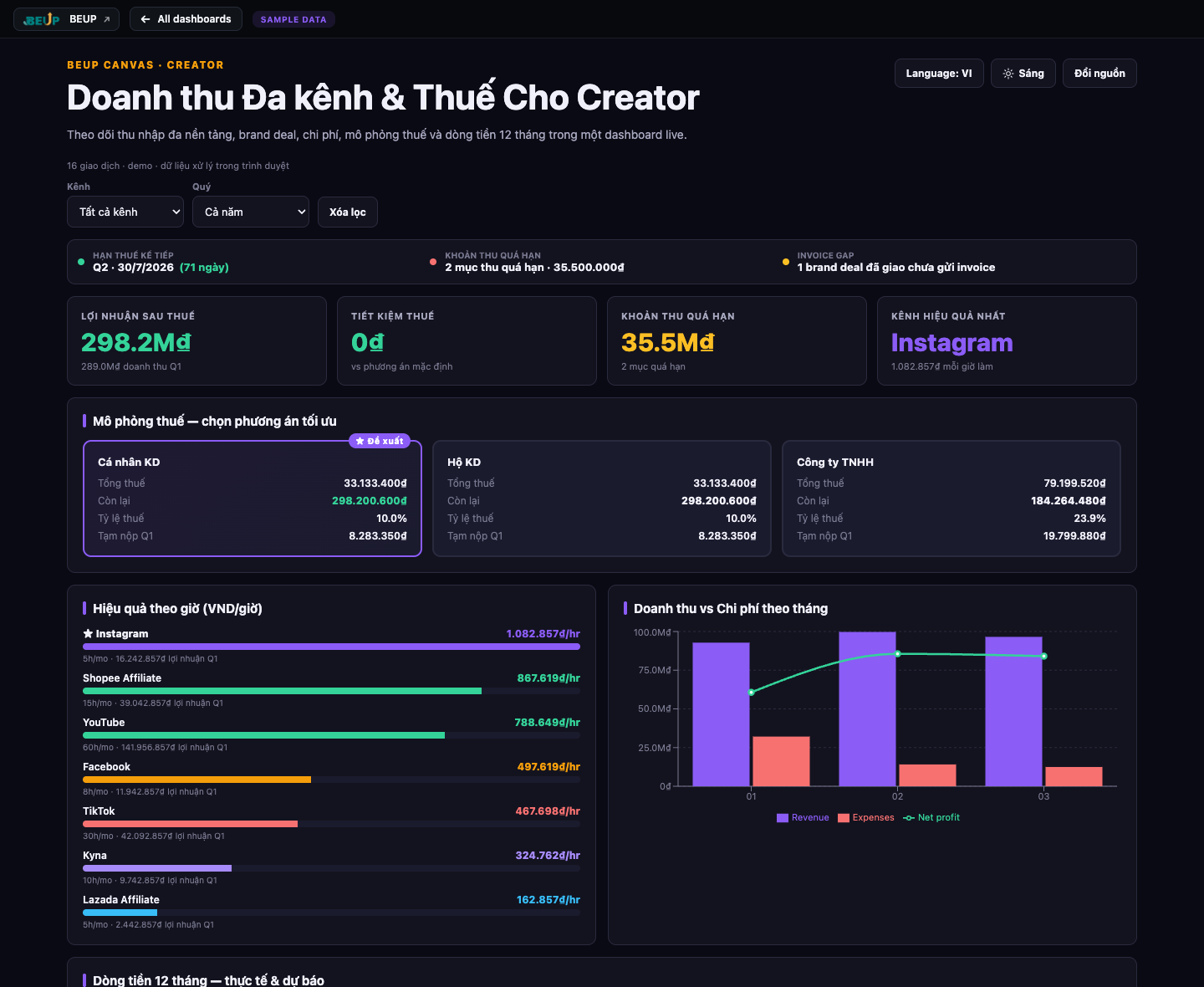Click the month 02 revenue bar
The width and height of the screenshot is (1204, 987).
(x=867, y=709)
